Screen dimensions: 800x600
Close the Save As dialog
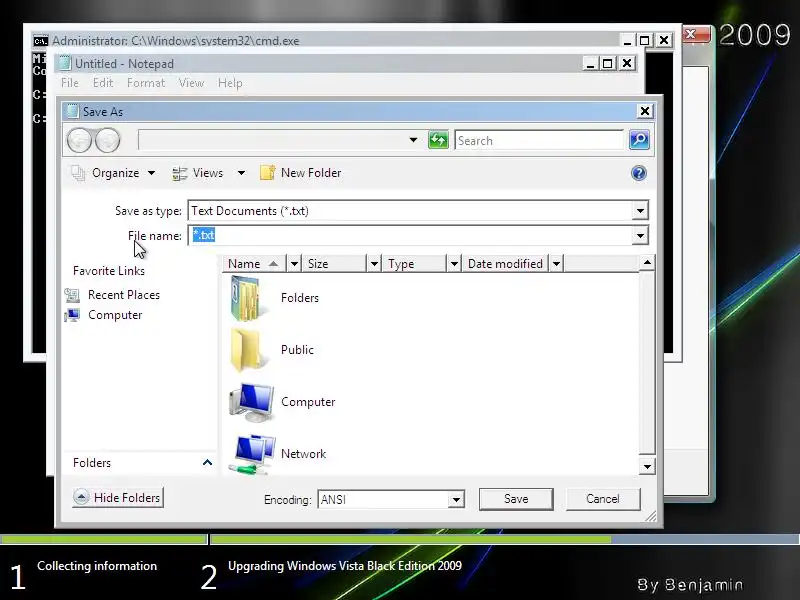click(645, 111)
